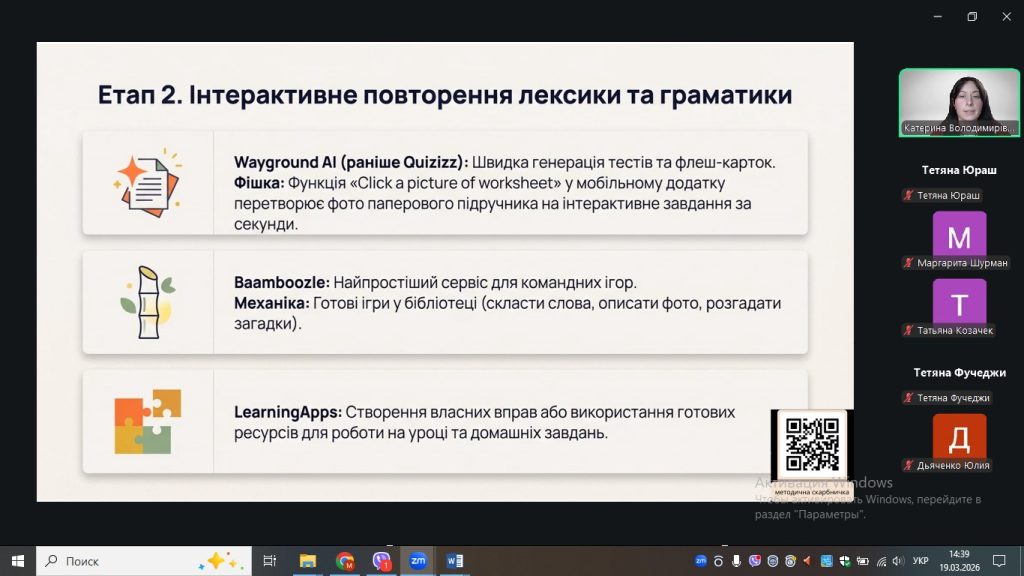Select Татьяна Козачек's purple T avatar
Viewport: 1024px width, 576px height.
pyautogui.click(x=959, y=302)
